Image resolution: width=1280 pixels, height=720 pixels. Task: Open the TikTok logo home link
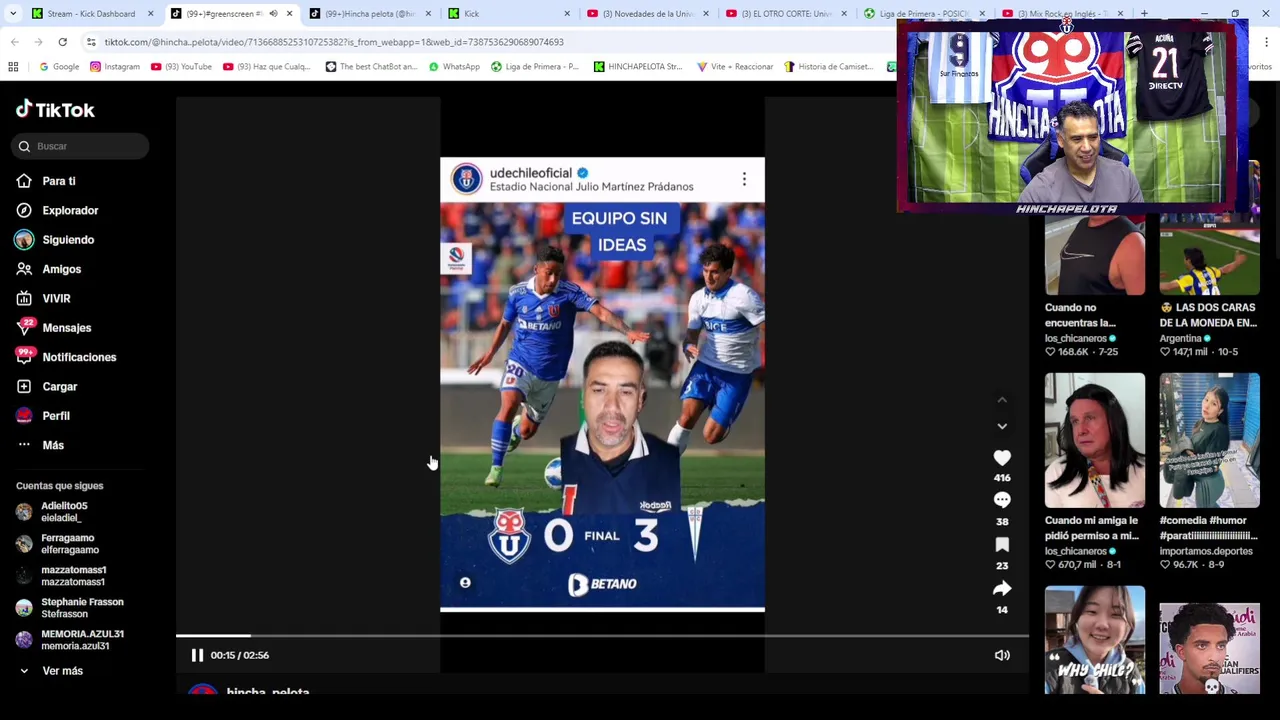(55, 110)
